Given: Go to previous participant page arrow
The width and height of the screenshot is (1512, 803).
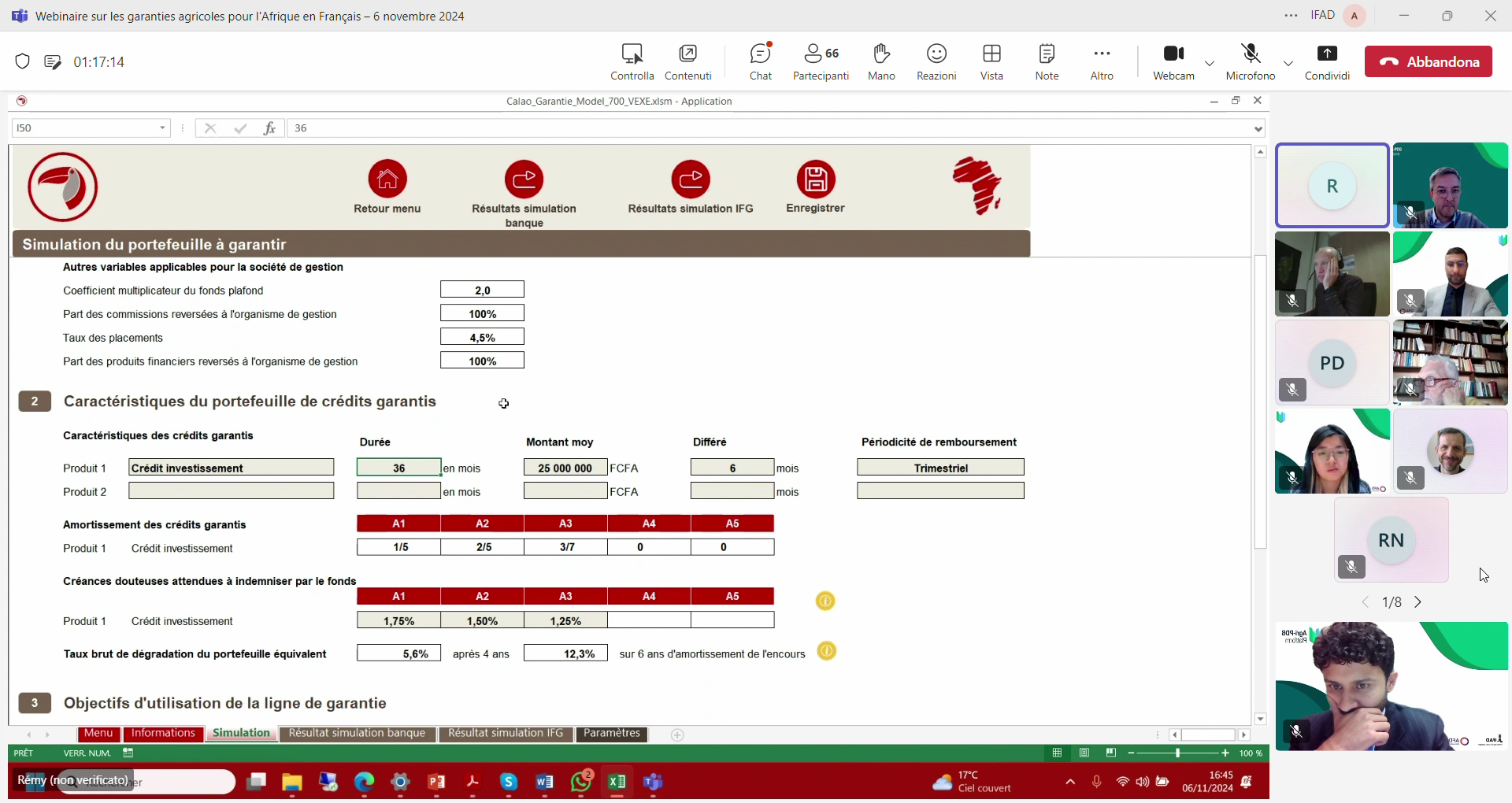Looking at the screenshot, I should point(1366,602).
